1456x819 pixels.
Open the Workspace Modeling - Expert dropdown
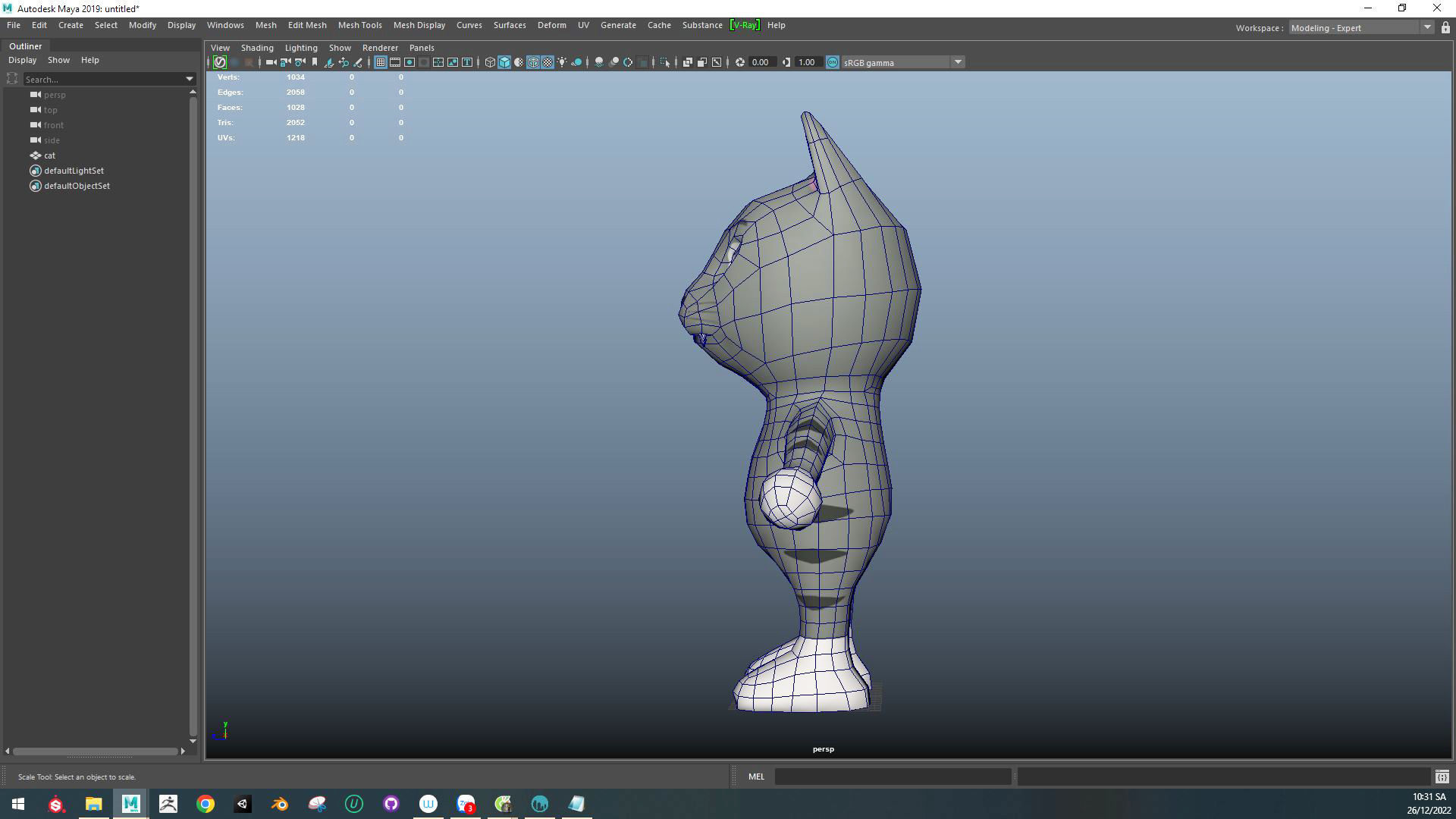1360,28
